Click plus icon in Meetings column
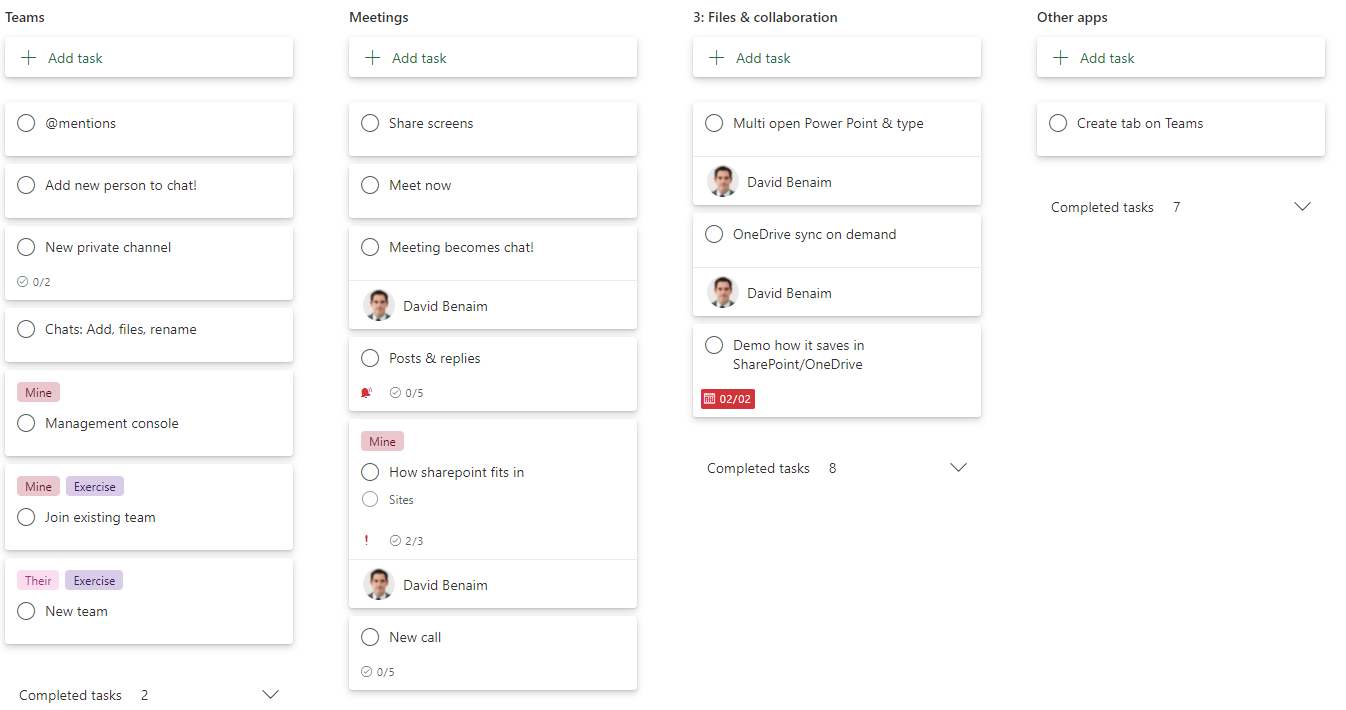Screen dimensions: 1346x710 373,58
